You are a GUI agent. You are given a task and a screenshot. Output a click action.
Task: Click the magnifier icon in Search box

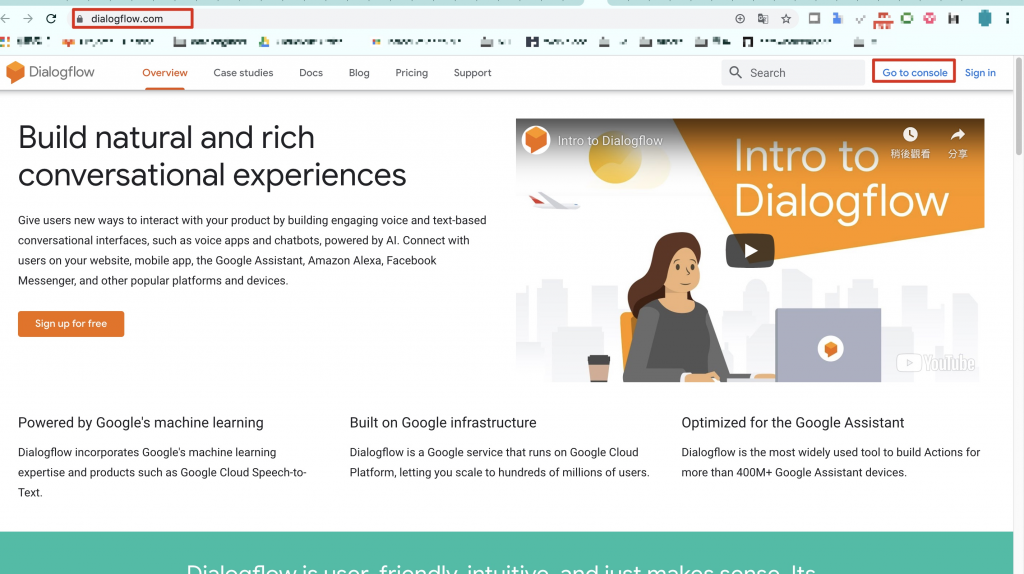735,72
